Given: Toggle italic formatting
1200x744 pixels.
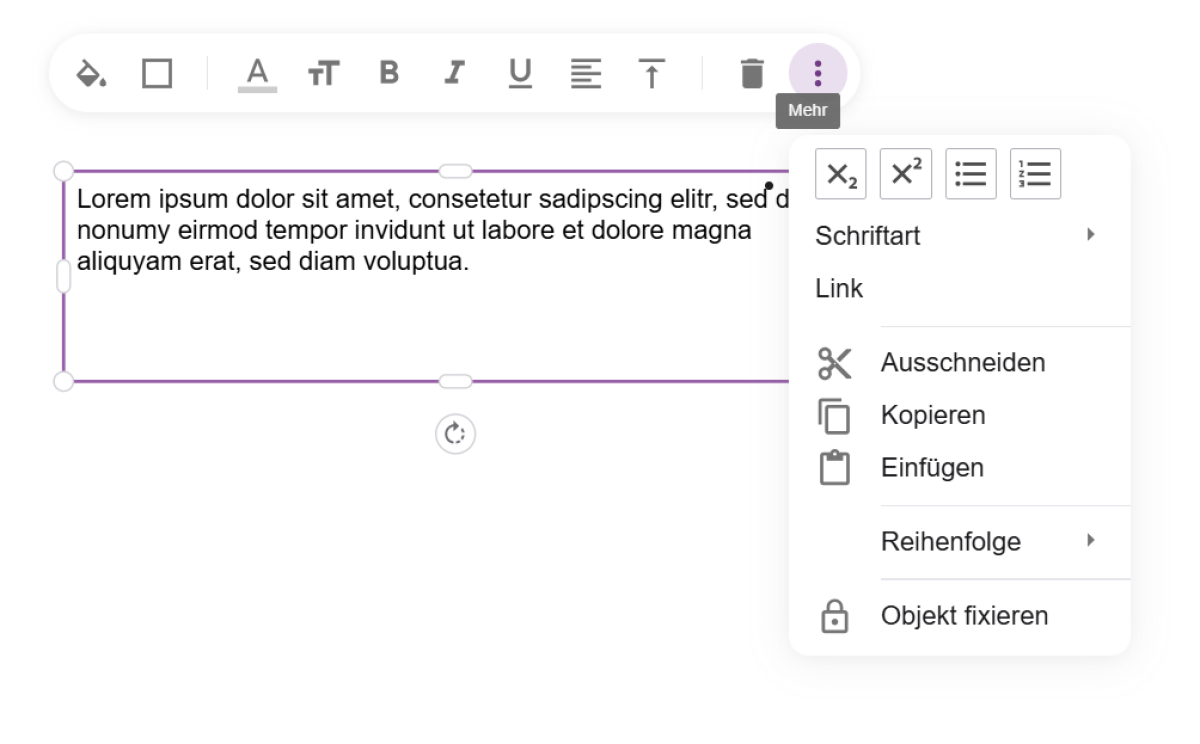Looking at the screenshot, I should pyautogui.click(x=455, y=73).
